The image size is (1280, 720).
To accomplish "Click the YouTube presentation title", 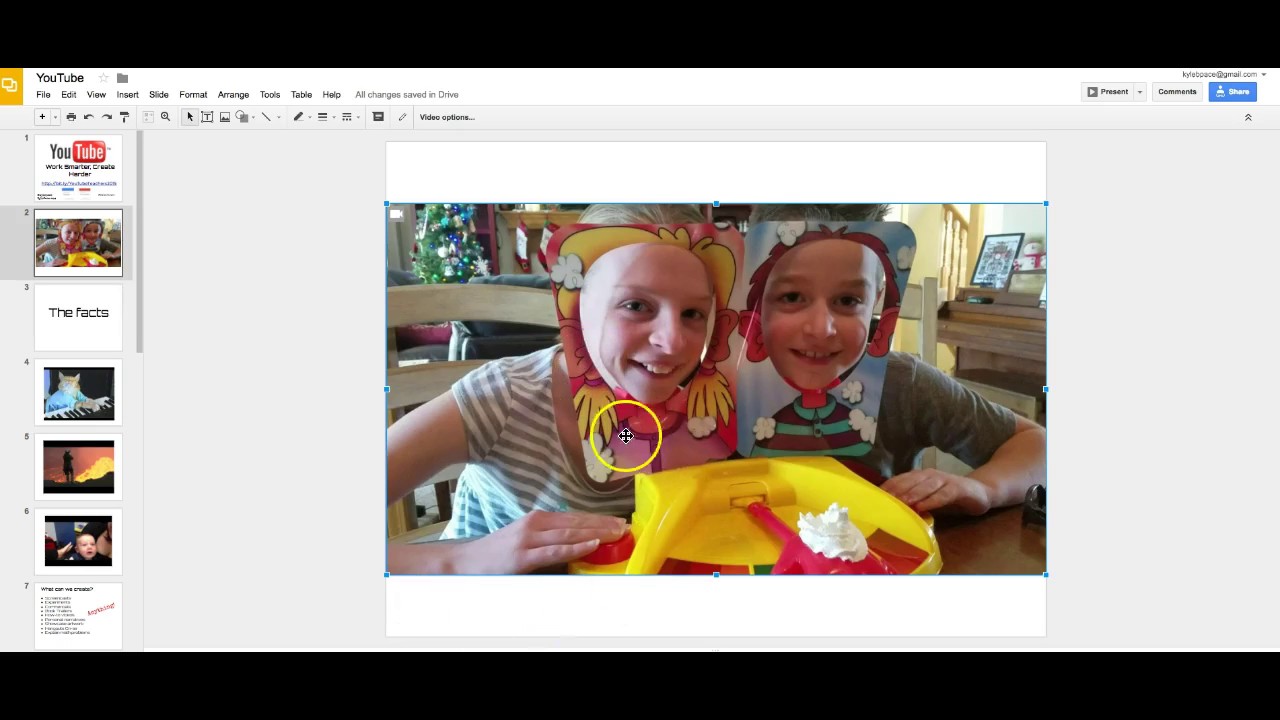I will pyautogui.click(x=60, y=78).
